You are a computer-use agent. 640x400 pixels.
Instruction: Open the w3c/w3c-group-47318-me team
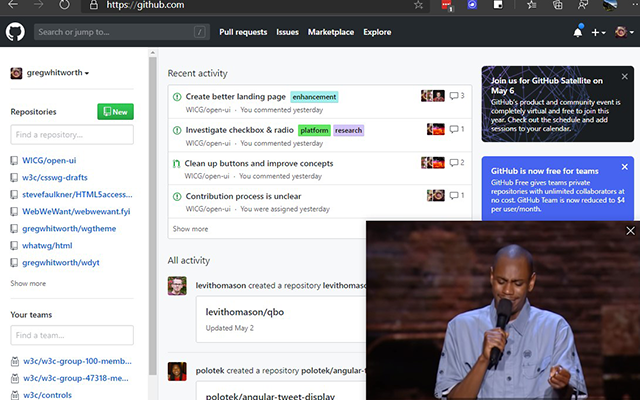pos(76,378)
